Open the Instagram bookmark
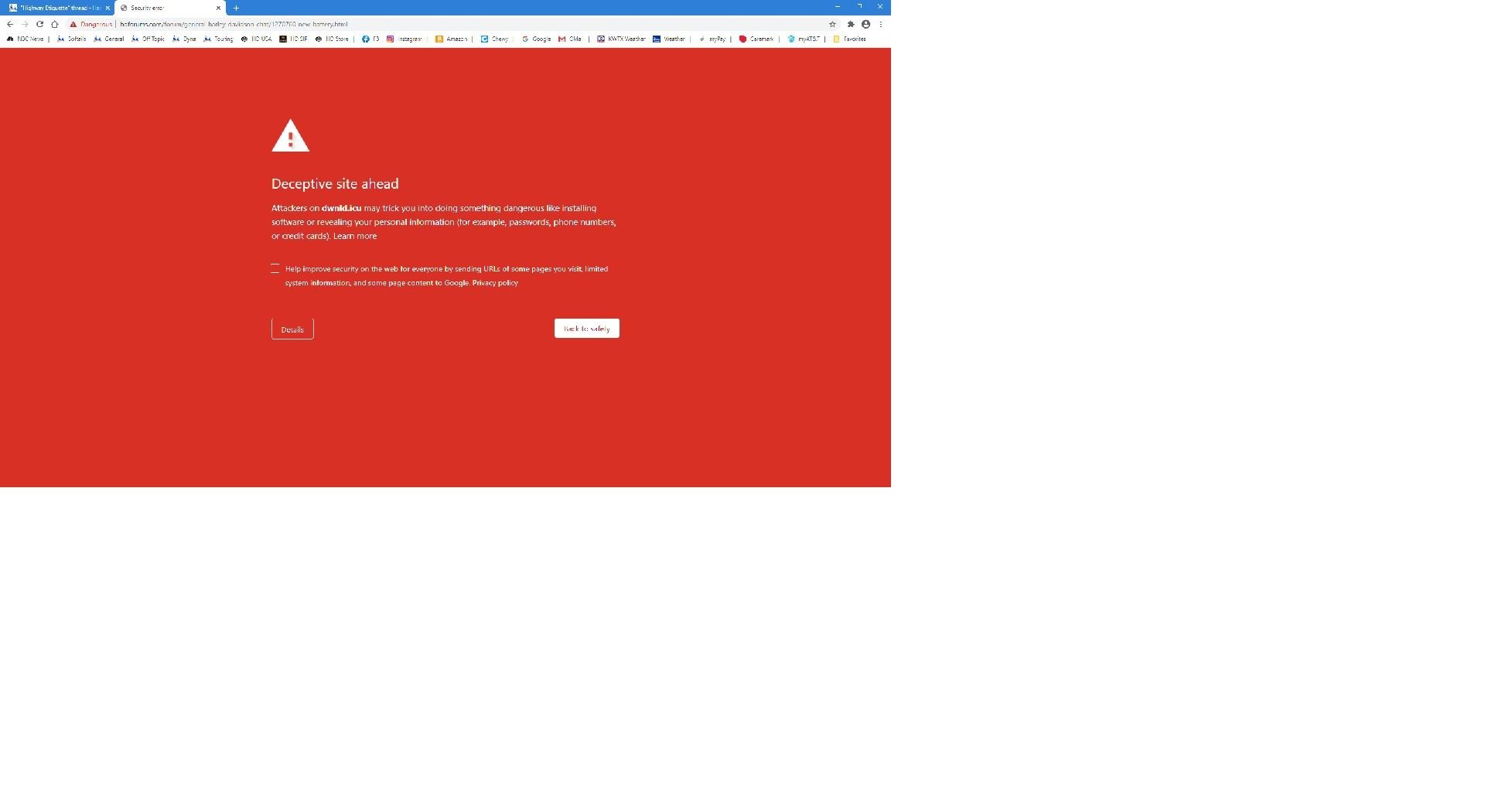 pos(405,39)
